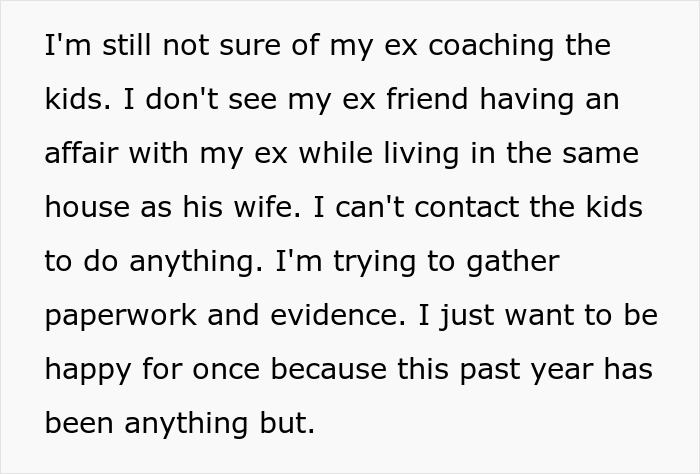Click the word "same" in the text
Screen dimensions: 700x474
pyautogui.click(x=599, y=154)
